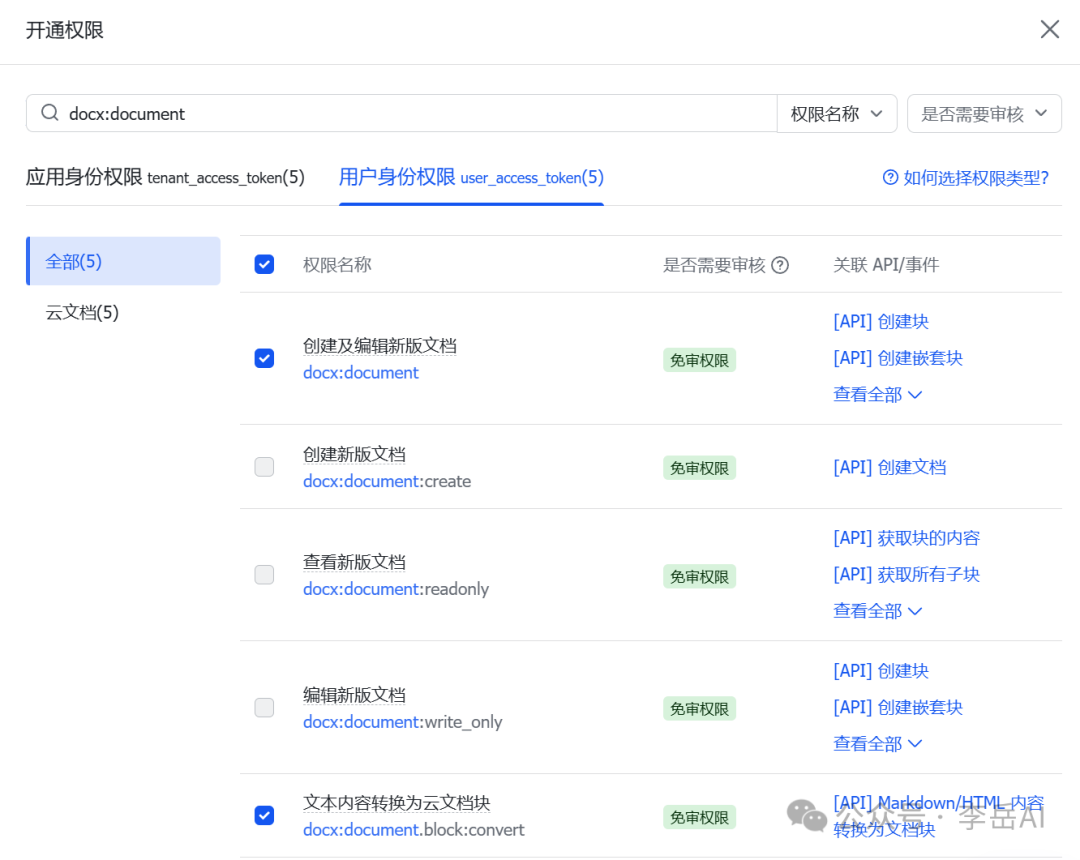Close the 开通权限 dialog
This screenshot has height=860, width=1080.
coord(1049,29)
